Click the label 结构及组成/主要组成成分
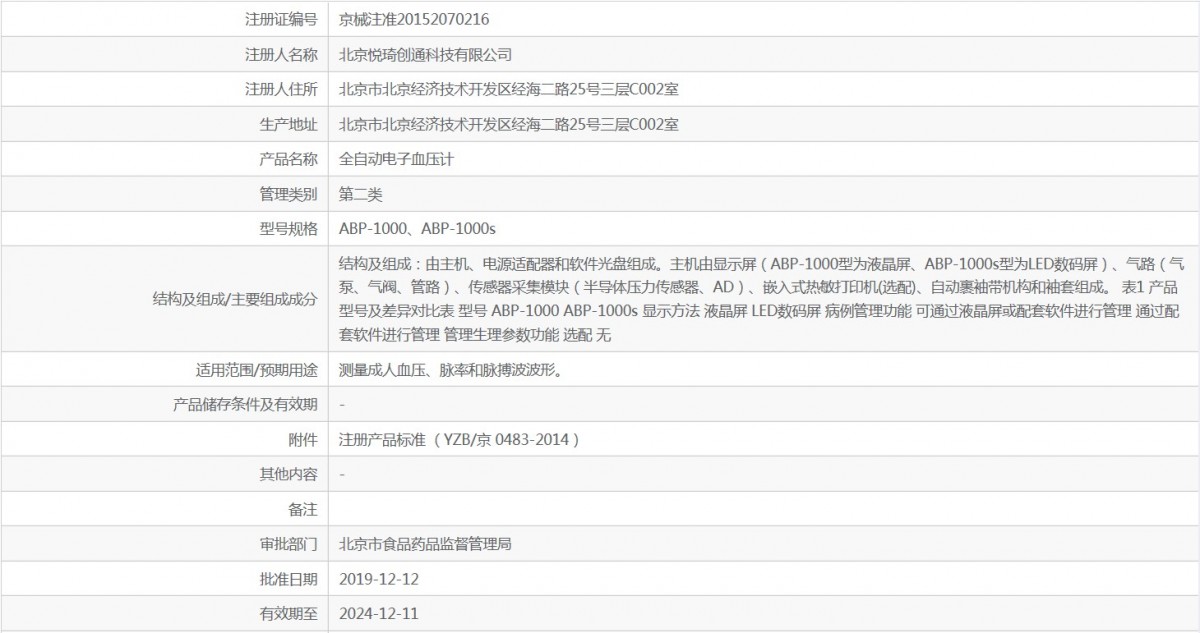Image resolution: width=1200 pixels, height=633 pixels. pos(235,299)
